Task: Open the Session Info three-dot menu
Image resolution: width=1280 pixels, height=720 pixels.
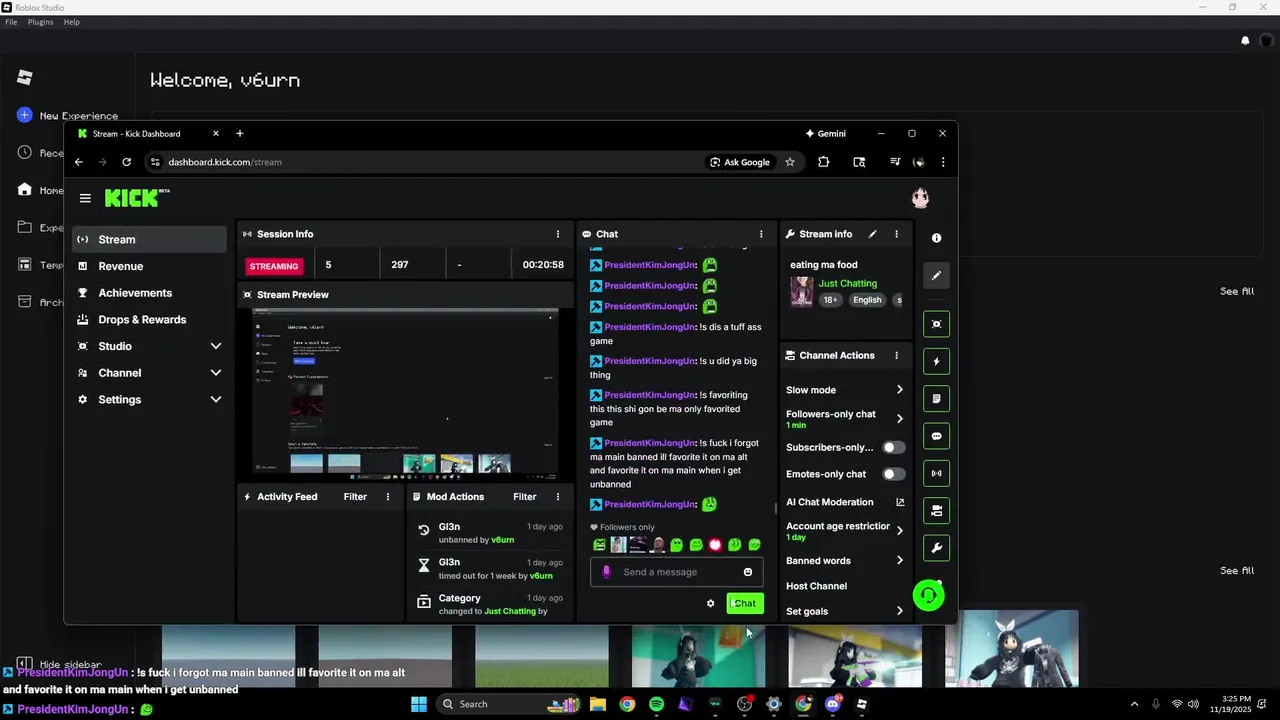Action: [x=558, y=234]
